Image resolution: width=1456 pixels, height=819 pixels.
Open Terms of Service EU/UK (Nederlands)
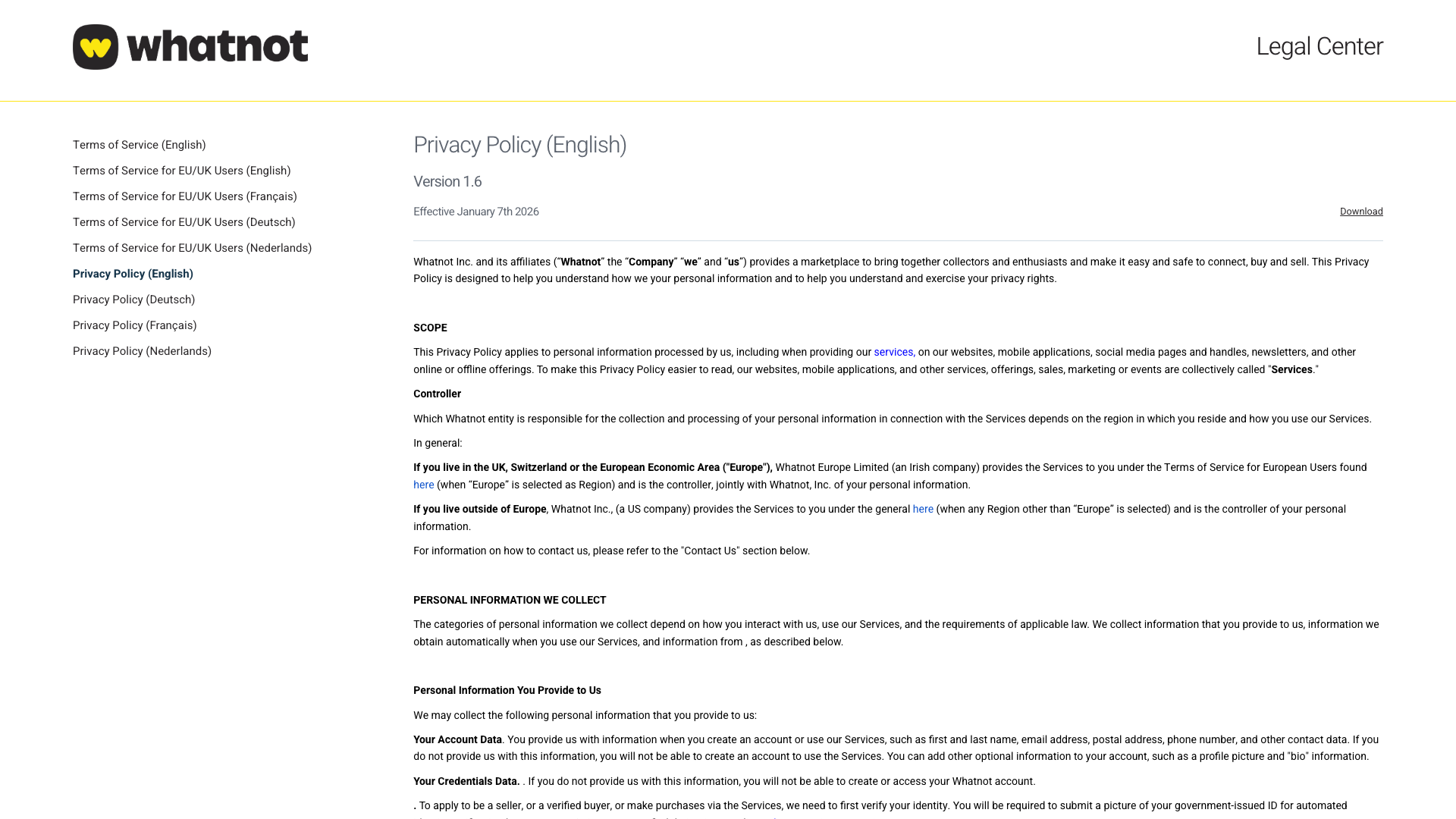coord(192,248)
